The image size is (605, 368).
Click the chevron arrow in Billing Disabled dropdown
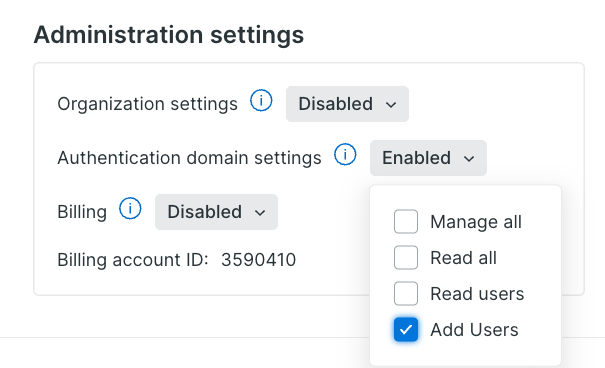(260, 213)
